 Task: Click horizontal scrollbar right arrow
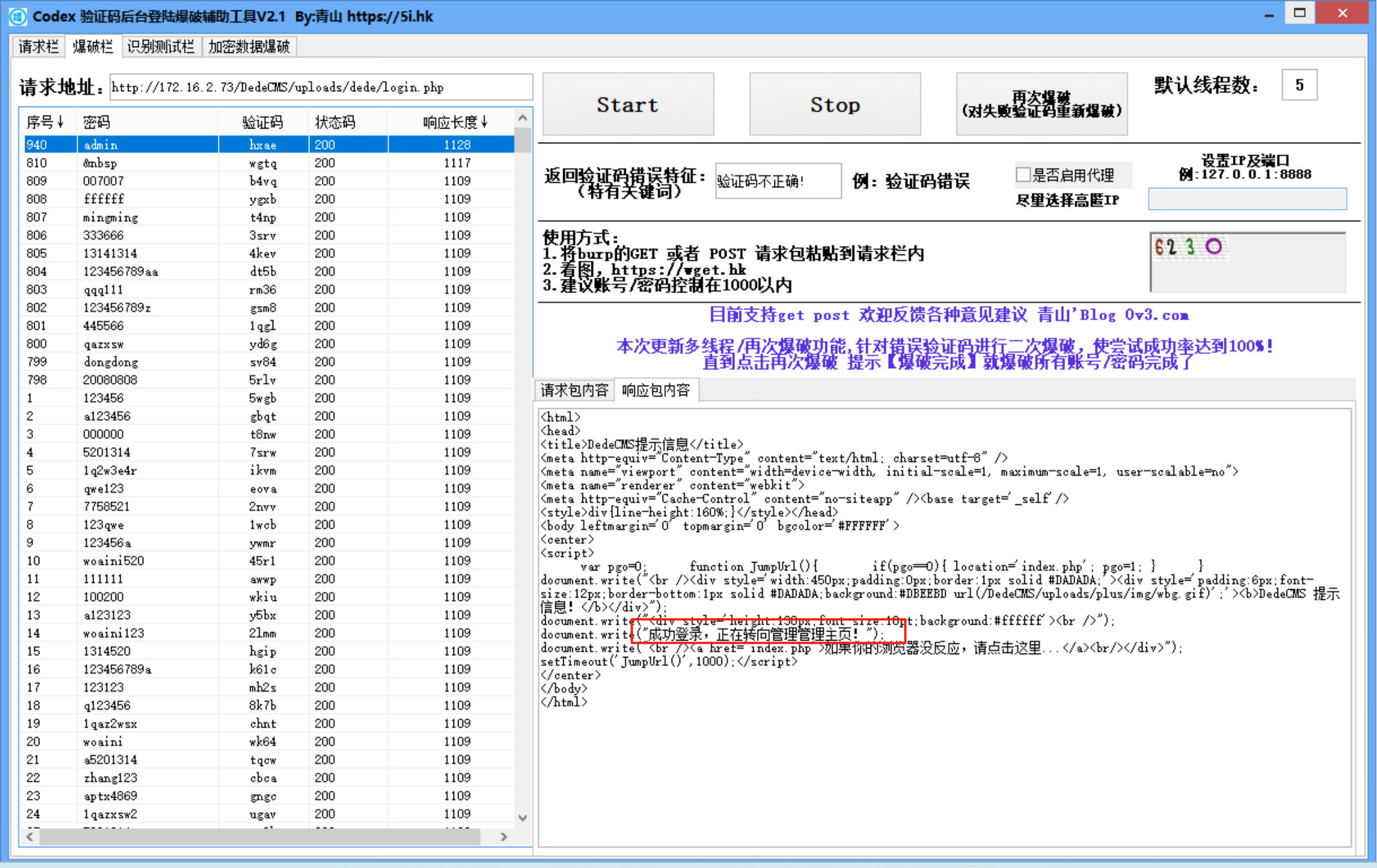(x=504, y=837)
